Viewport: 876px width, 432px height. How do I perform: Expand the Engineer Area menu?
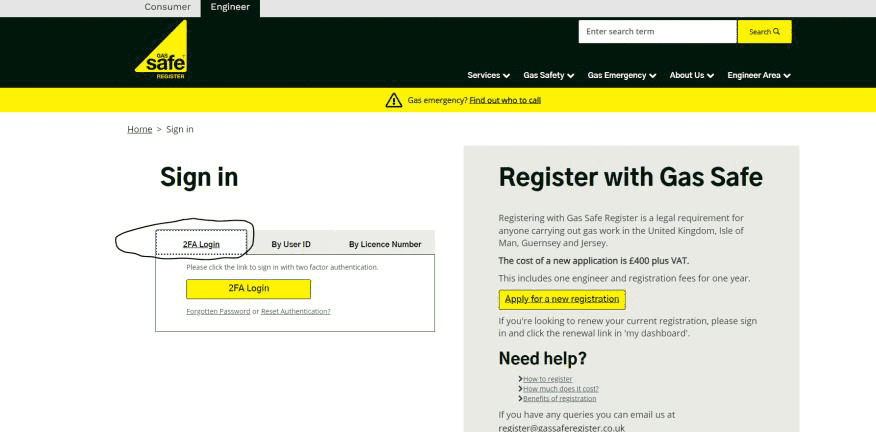[759, 75]
